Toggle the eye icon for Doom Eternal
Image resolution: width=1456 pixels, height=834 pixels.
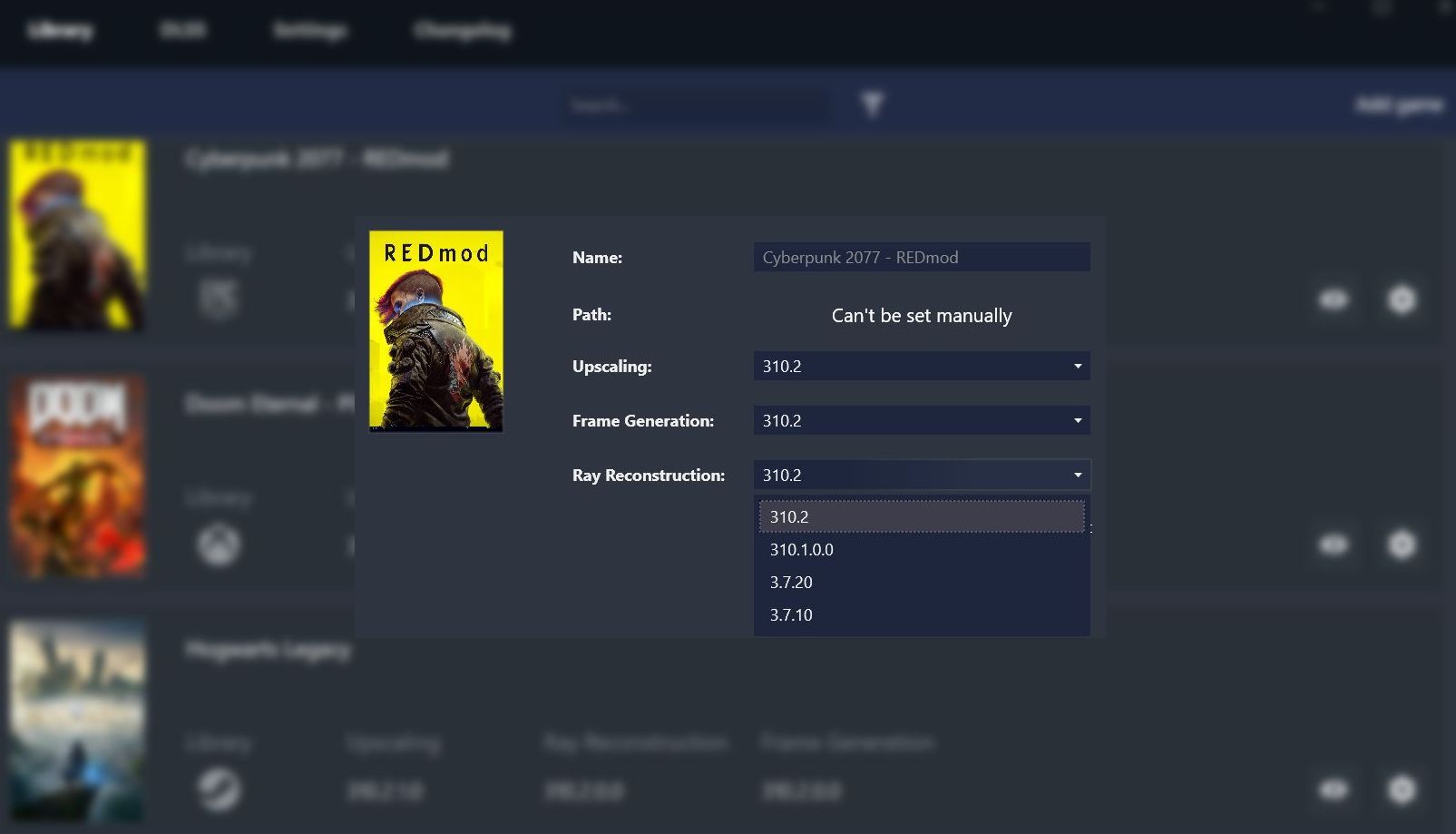click(x=1334, y=545)
